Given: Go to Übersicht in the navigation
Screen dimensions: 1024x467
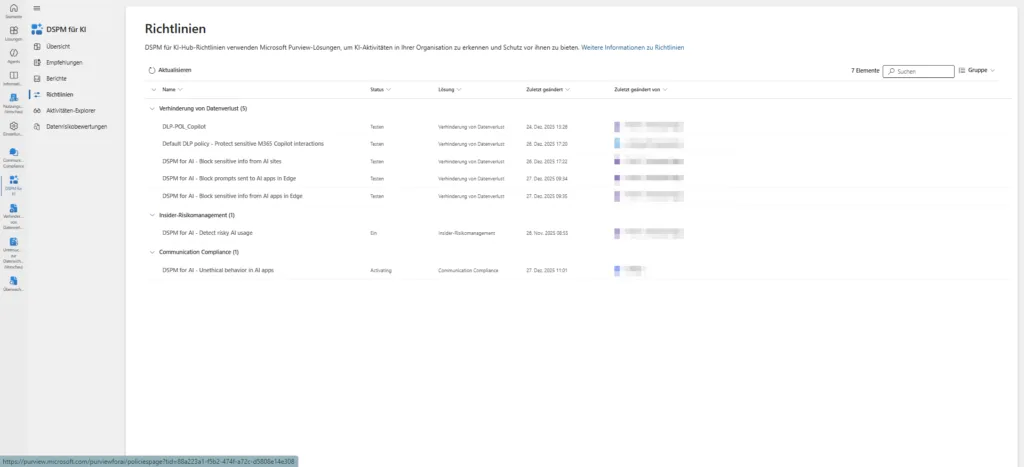Looking at the screenshot, I should point(58,46).
